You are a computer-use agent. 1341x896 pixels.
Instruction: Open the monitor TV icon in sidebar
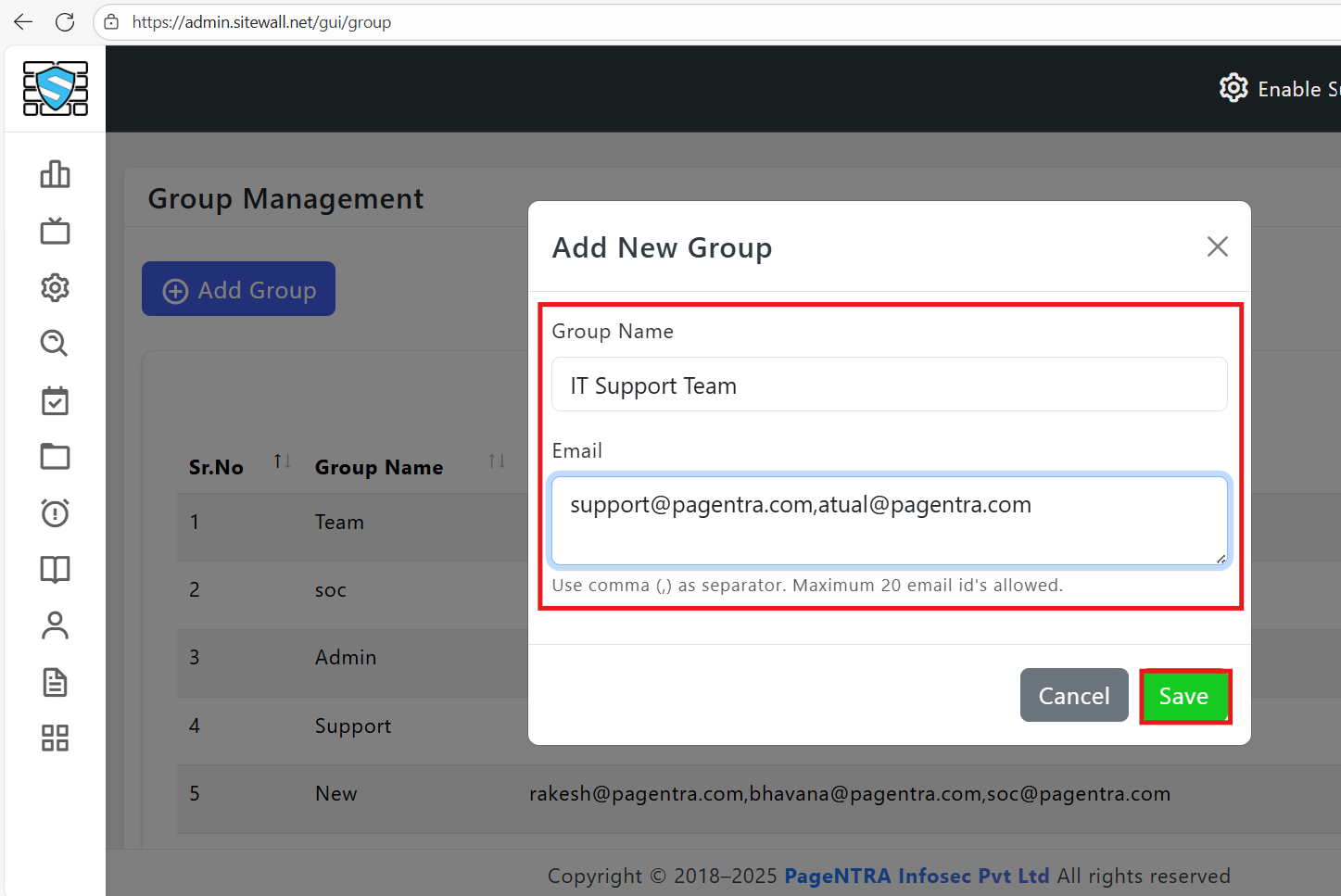(x=55, y=231)
